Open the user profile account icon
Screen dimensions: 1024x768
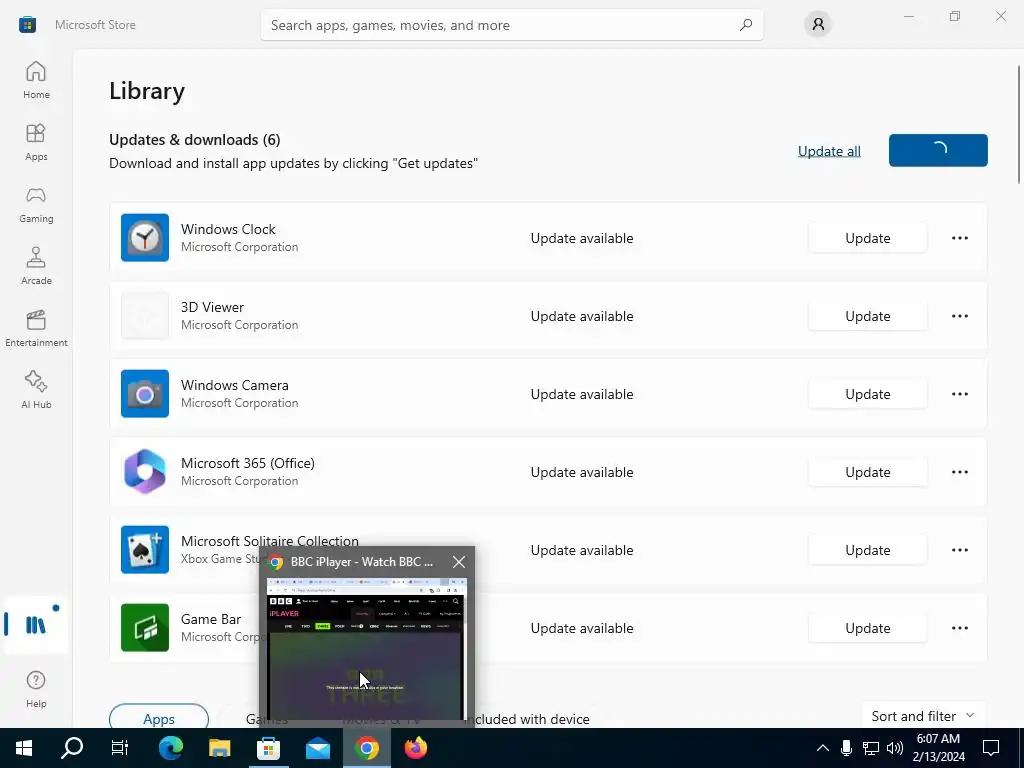[x=818, y=25]
